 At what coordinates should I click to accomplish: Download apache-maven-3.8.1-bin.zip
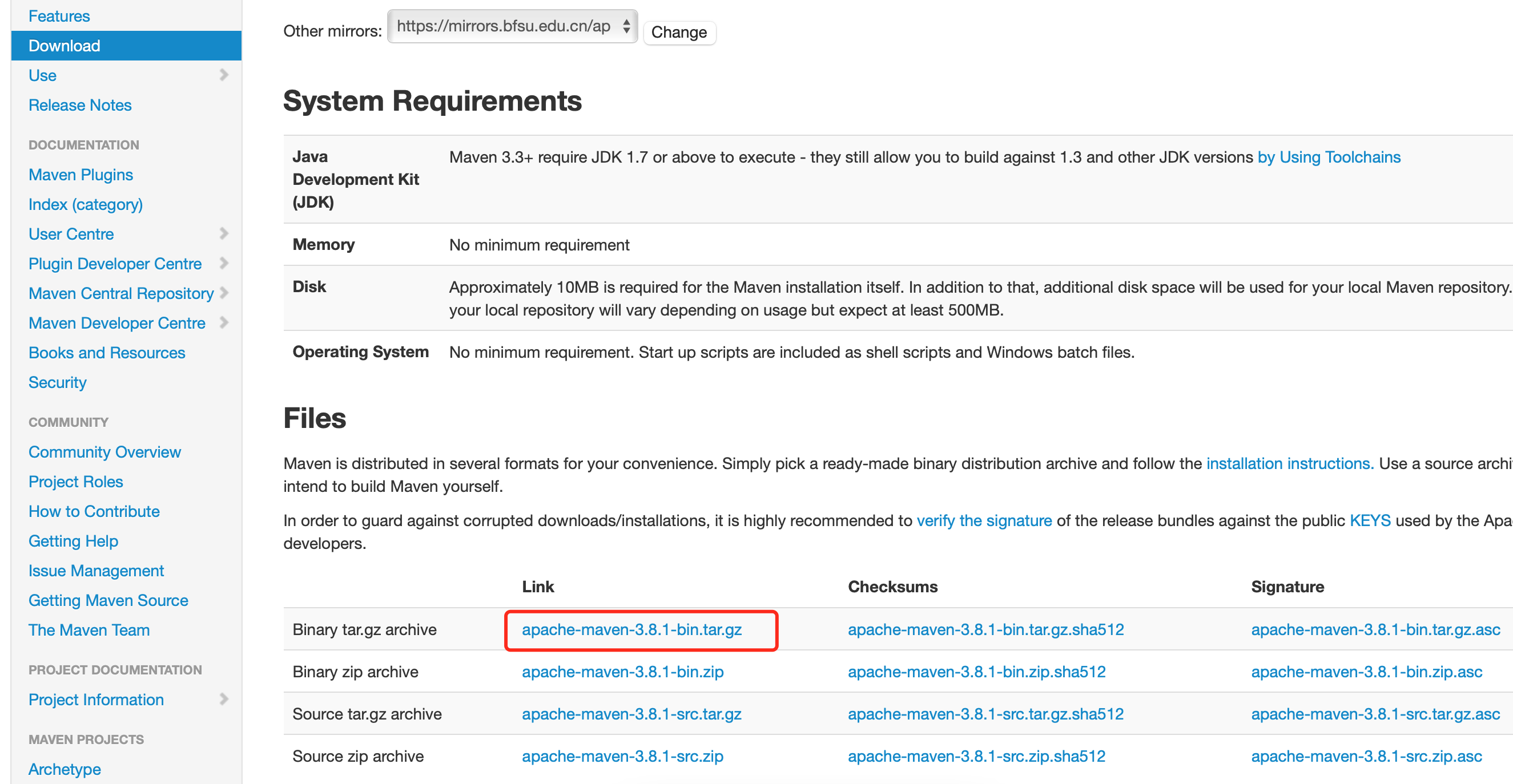click(x=622, y=672)
